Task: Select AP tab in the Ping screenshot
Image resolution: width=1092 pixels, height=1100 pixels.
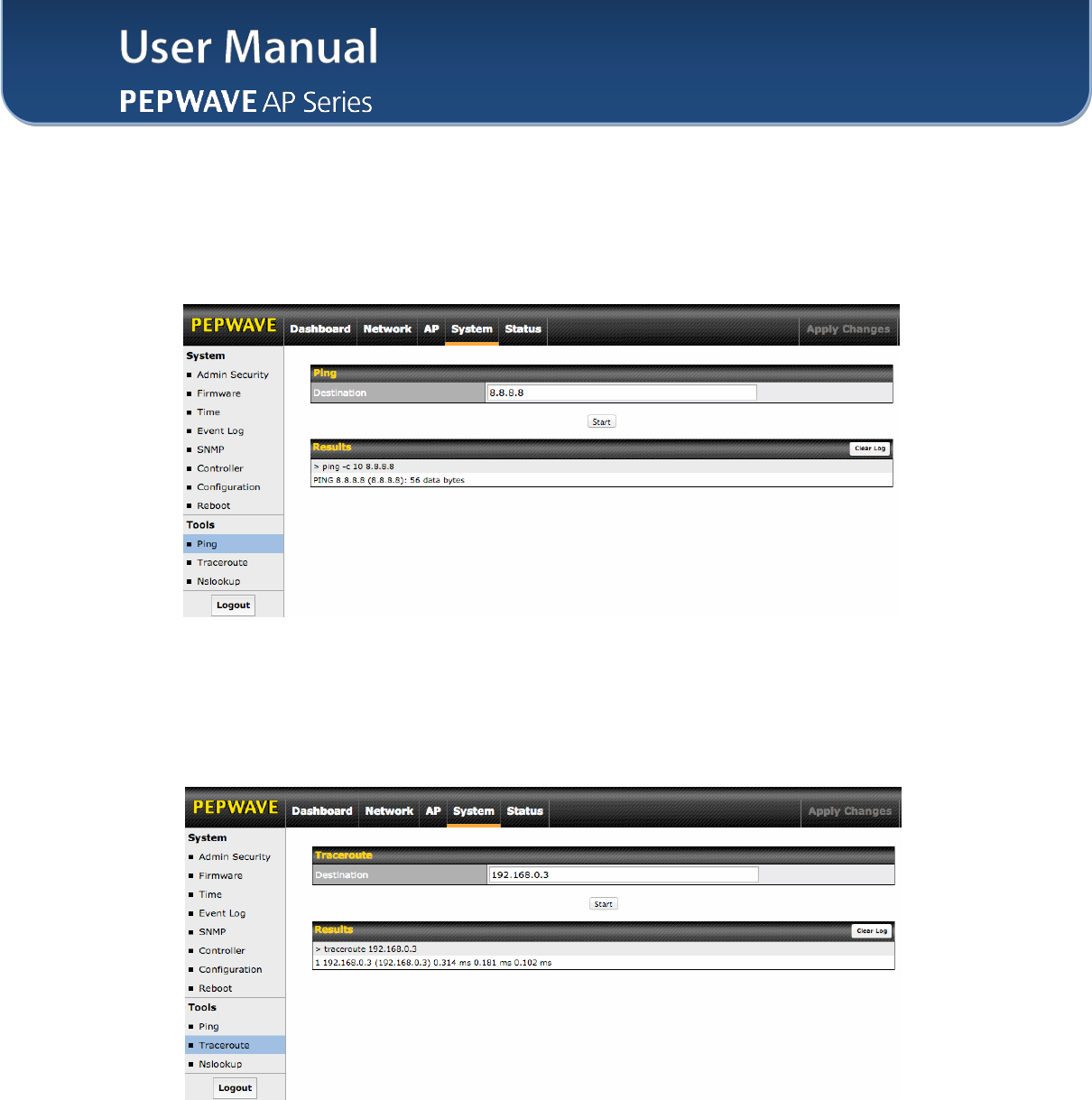Action: point(431,329)
